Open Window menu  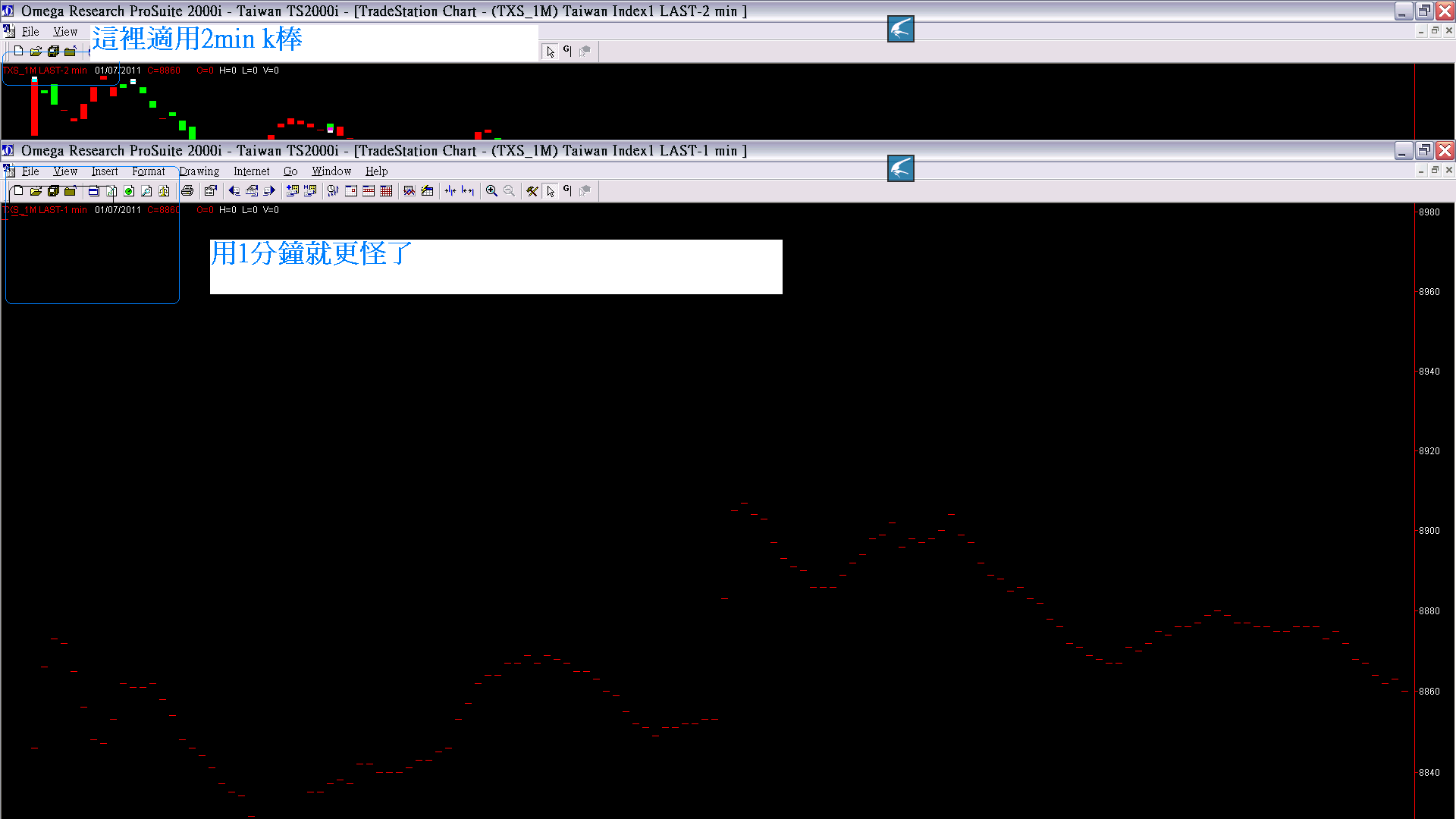click(x=331, y=171)
